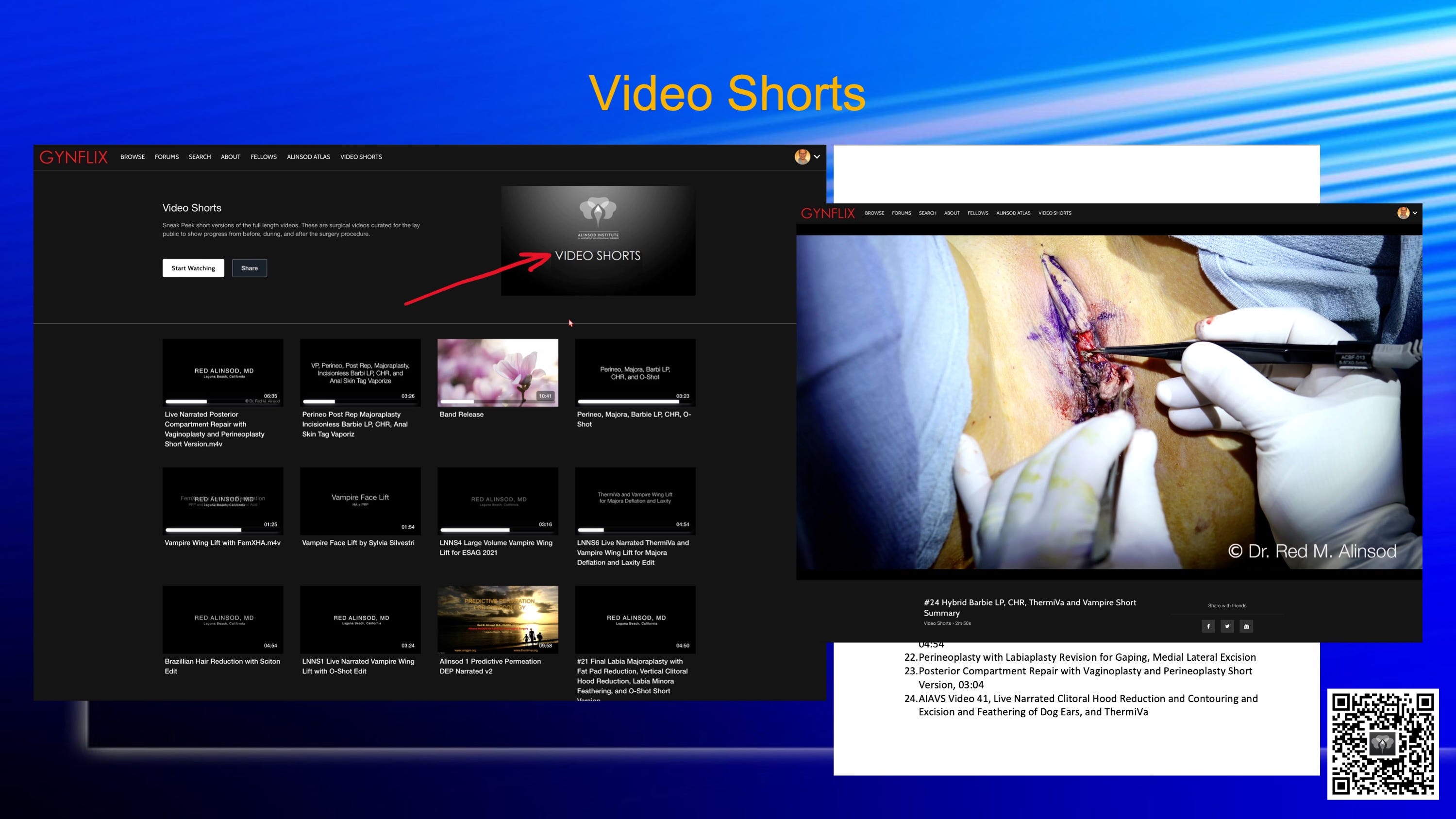The height and width of the screenshot is (819, 1456).
Task: Click the GYNFLIX logo in the left window
Action: click(73, 157)
